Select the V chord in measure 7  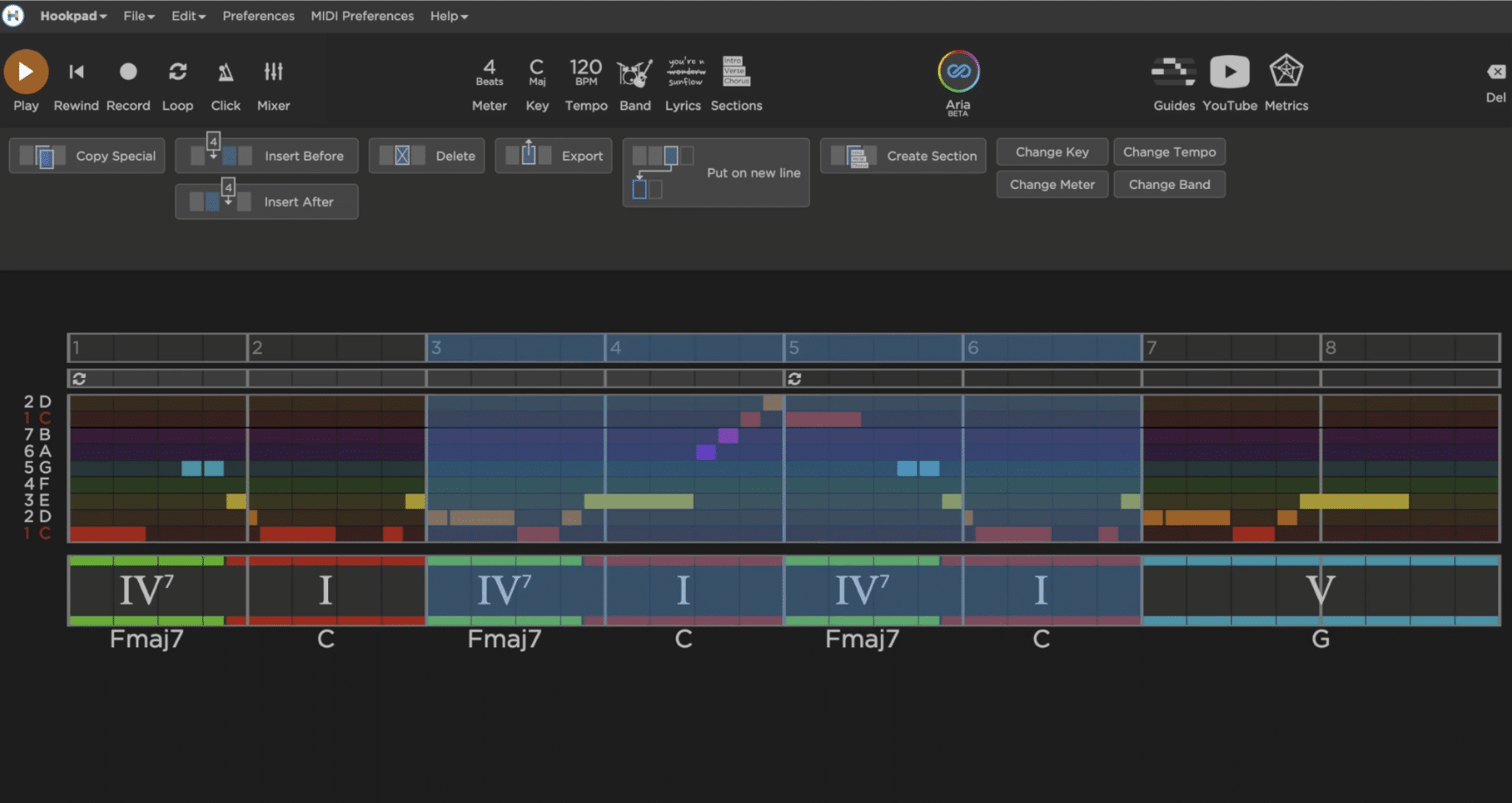coord(1320,590)
